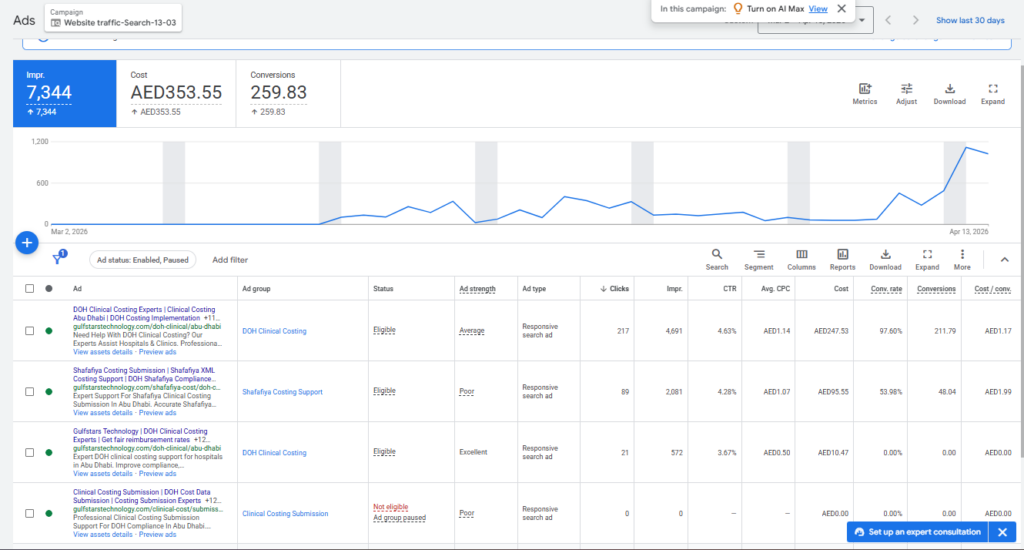Click the status column header dot

pos(49,289)
